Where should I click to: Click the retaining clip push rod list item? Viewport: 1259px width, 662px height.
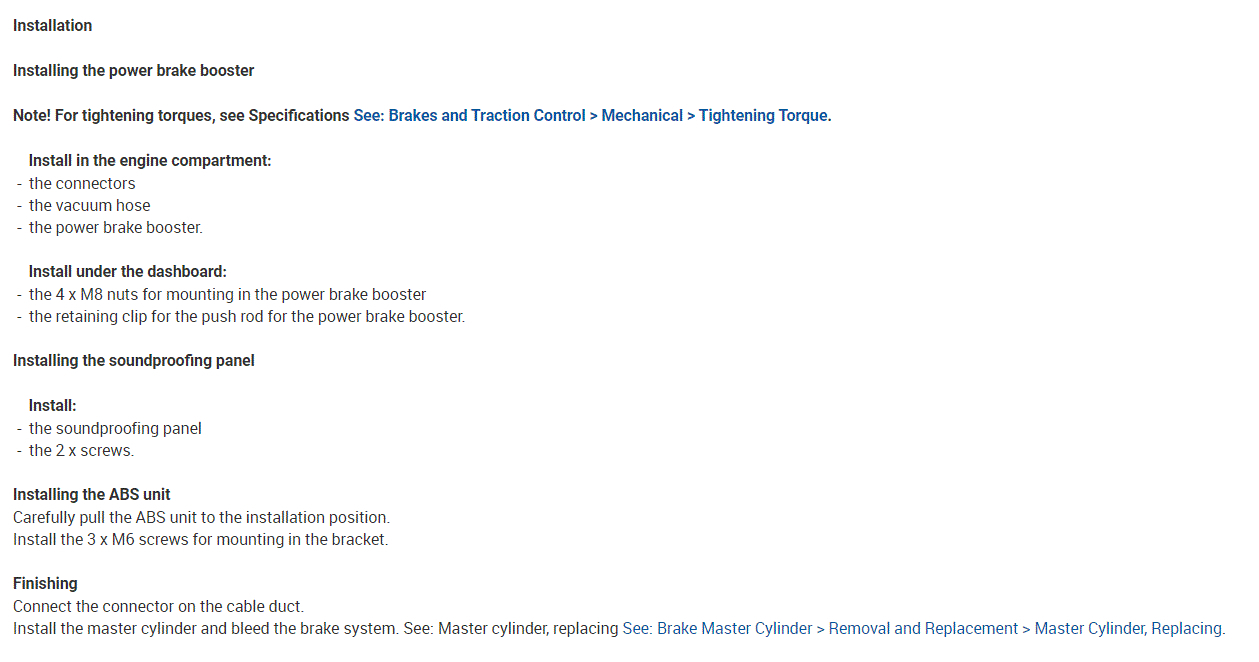pyautogui.click(x=246, y=317)
